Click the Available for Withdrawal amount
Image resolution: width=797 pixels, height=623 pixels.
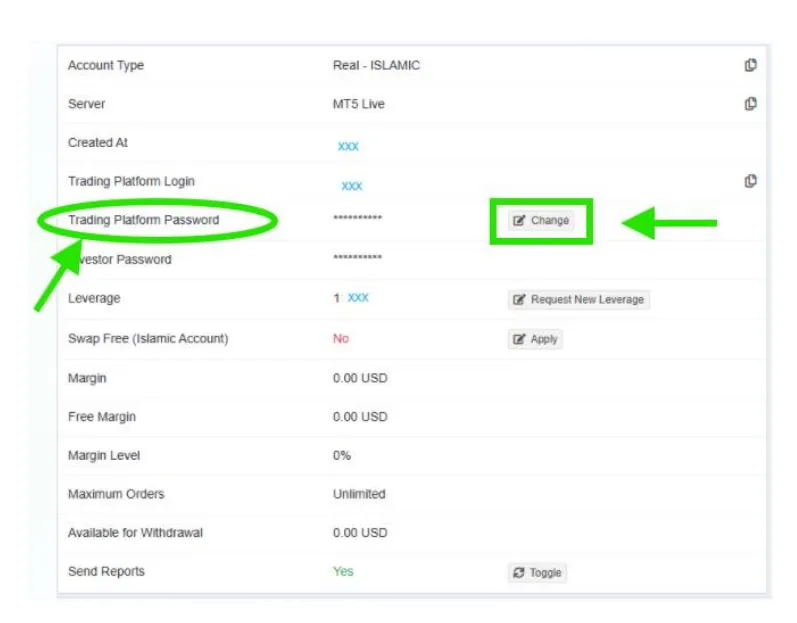pyautogui.click(x=360, y=533)
